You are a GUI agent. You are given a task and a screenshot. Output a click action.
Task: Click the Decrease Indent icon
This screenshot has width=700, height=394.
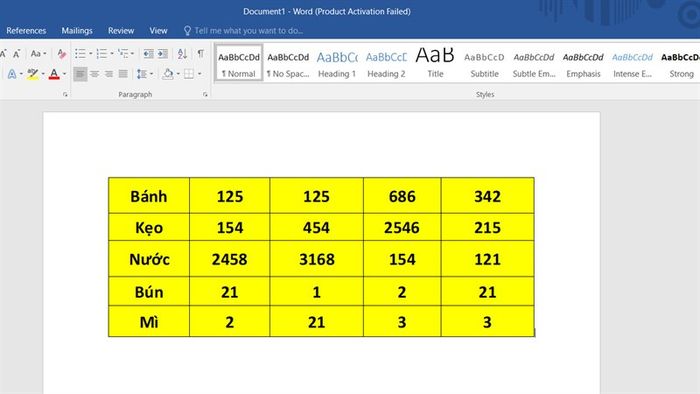click(148, 54)
